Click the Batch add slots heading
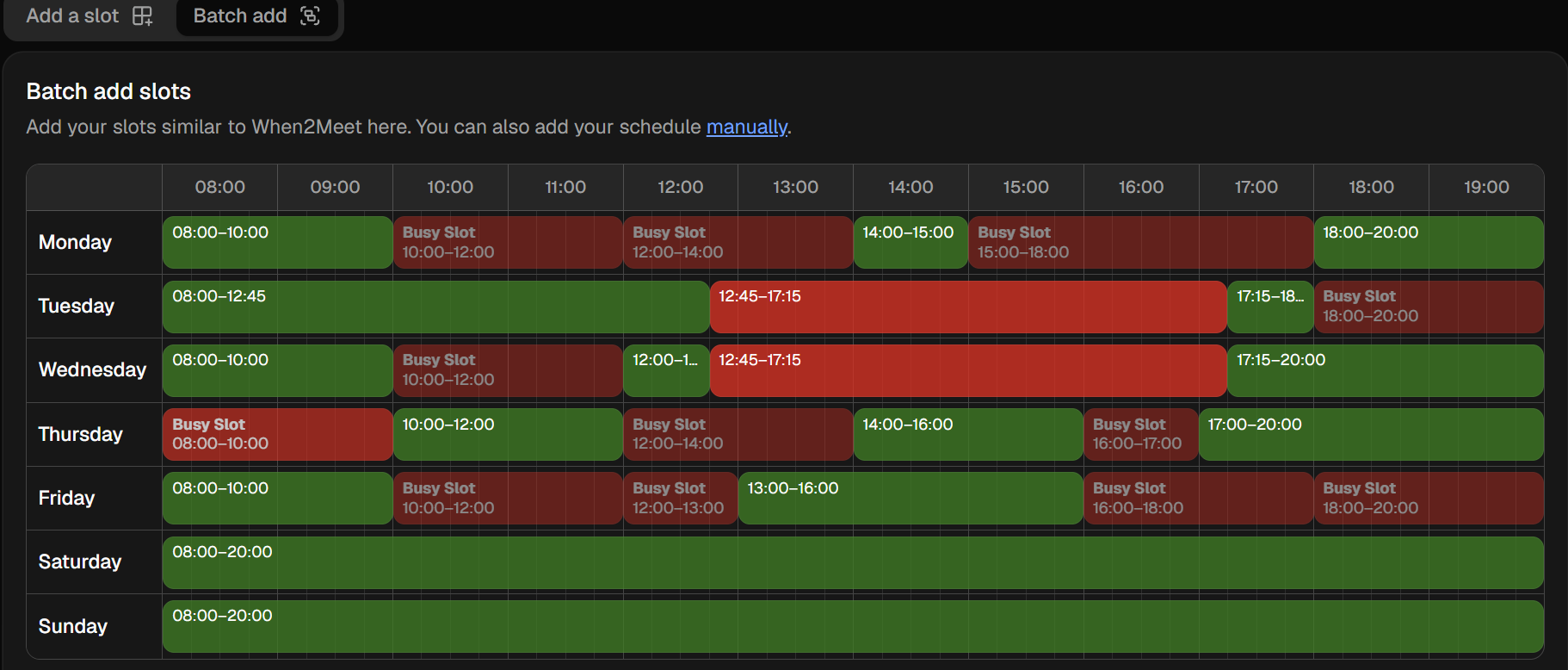The width and height of the screenshot is (1568, 670). click(x=108, y=91)
